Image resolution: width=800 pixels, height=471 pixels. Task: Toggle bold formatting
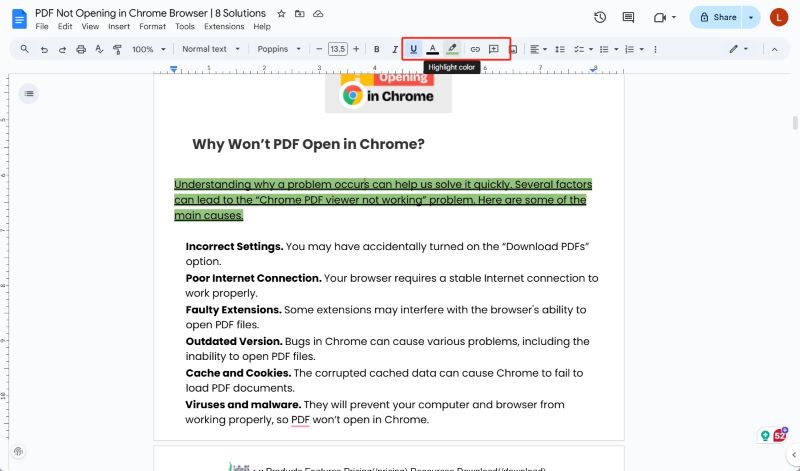[377, 49]
